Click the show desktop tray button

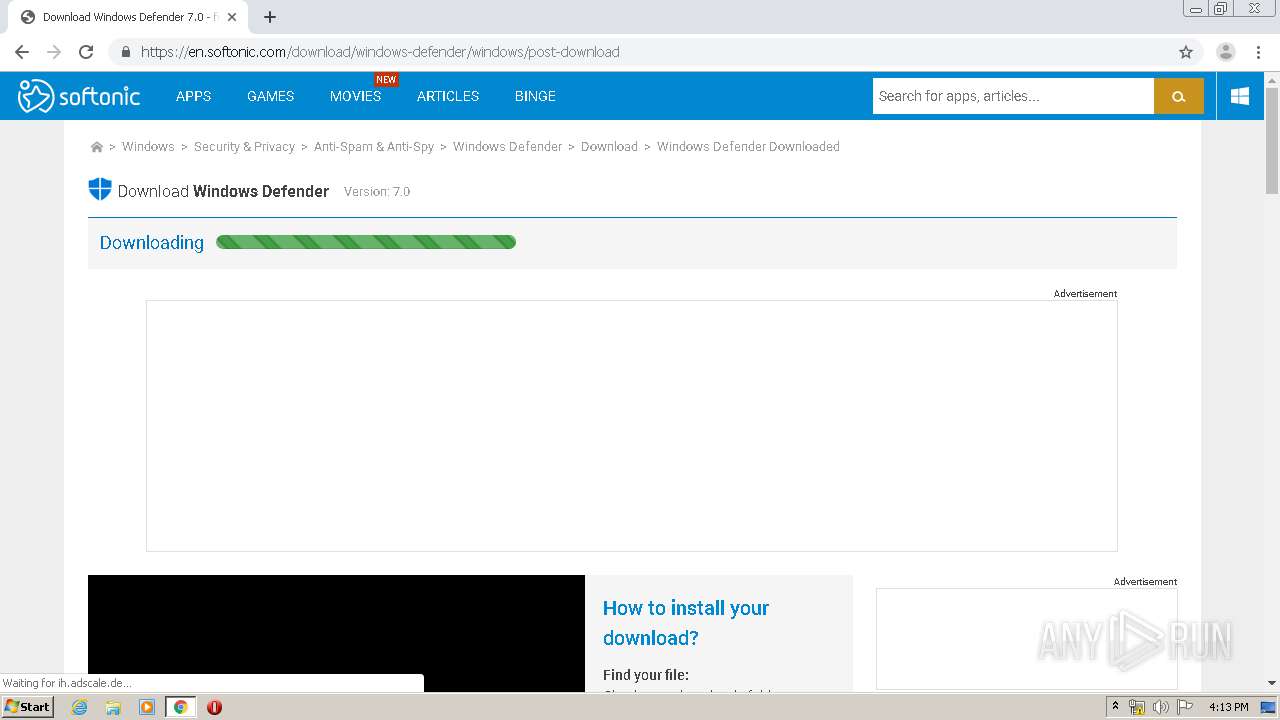coord(1268,707)
